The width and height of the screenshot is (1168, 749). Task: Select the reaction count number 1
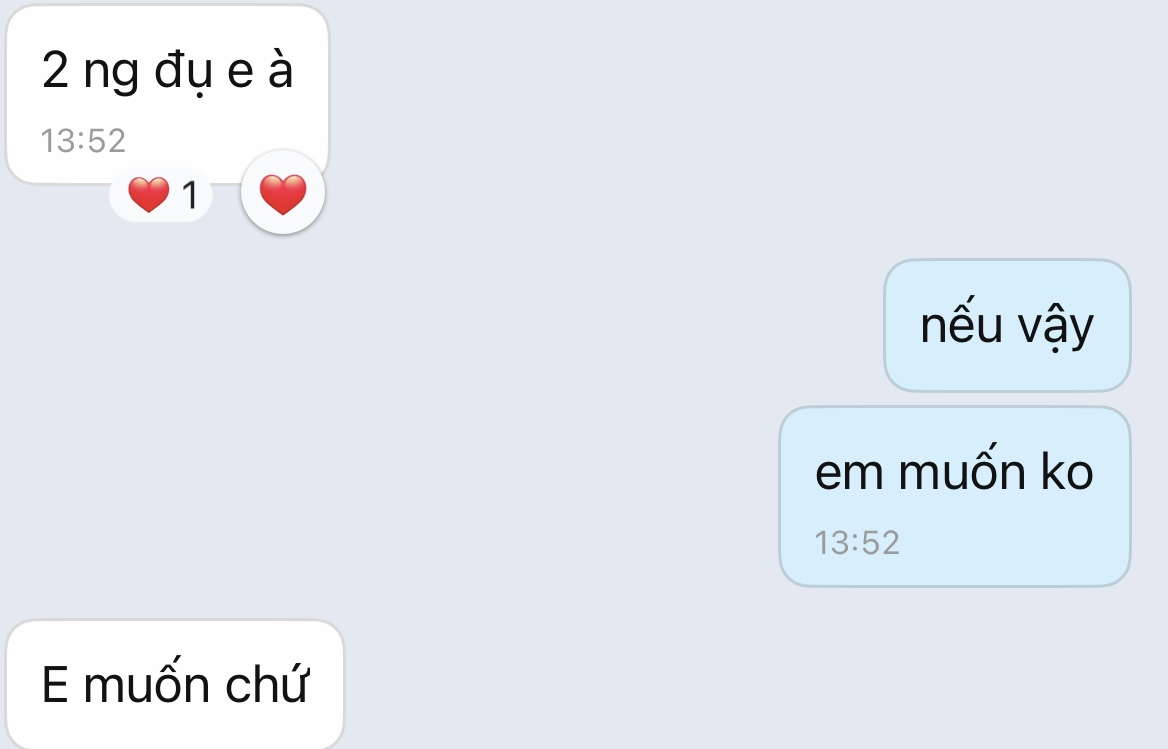(x=190, y=195)
